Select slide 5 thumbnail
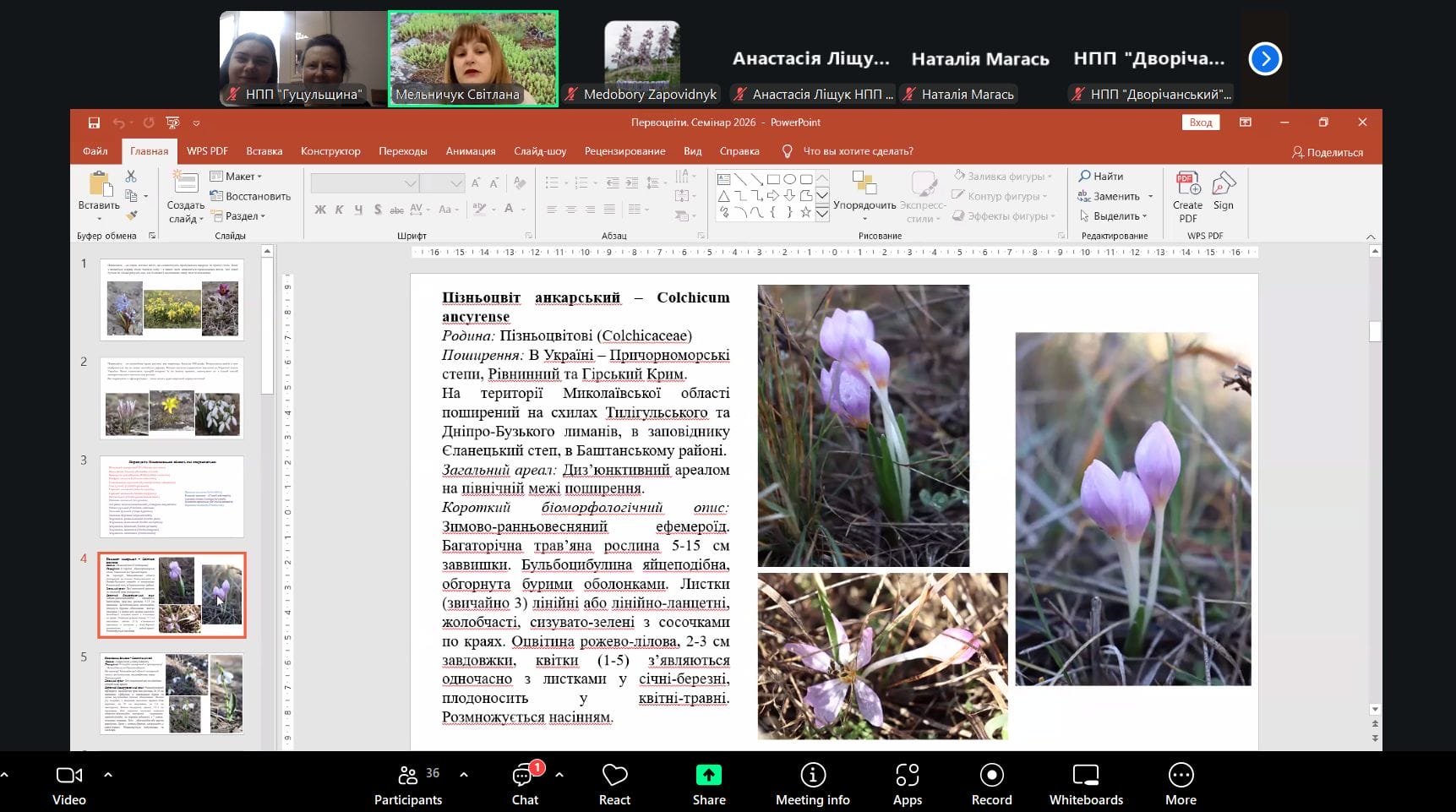Screen dimensions: 1456x812 coord(172,693)
